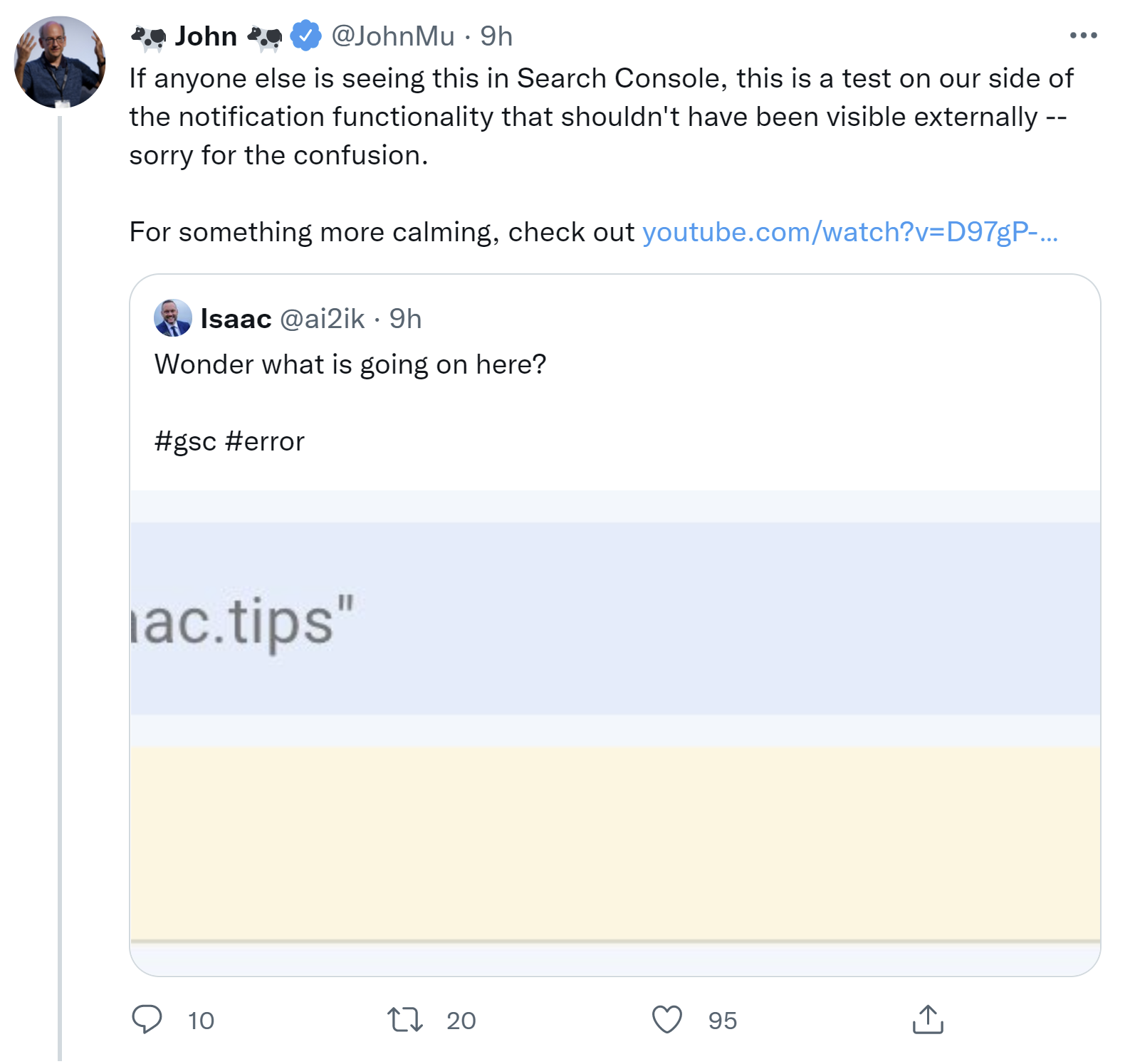Click the John display name
The width and height of the screenshot is (1130, 1064).
click(x=206, y=36)
